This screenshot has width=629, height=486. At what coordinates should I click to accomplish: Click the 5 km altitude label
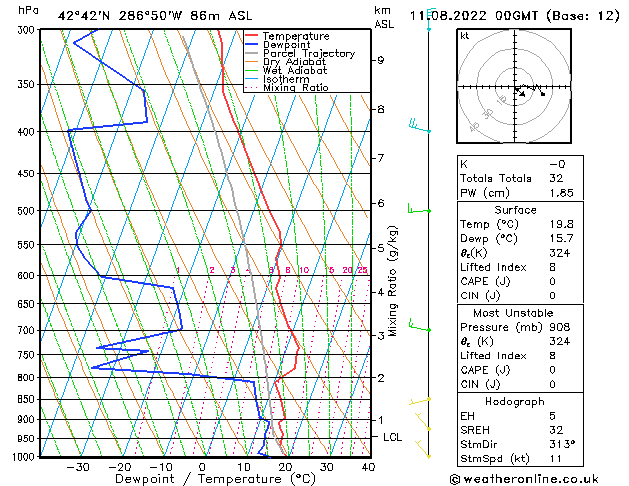(x=380, y=248)
